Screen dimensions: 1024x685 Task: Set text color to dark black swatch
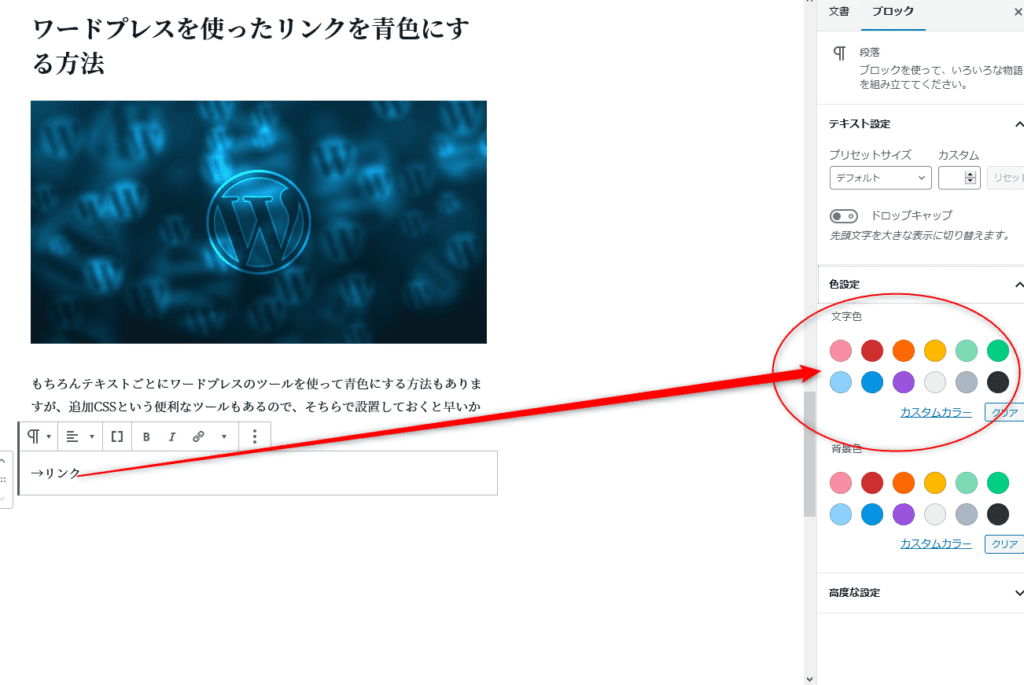[x=997, y=382]
